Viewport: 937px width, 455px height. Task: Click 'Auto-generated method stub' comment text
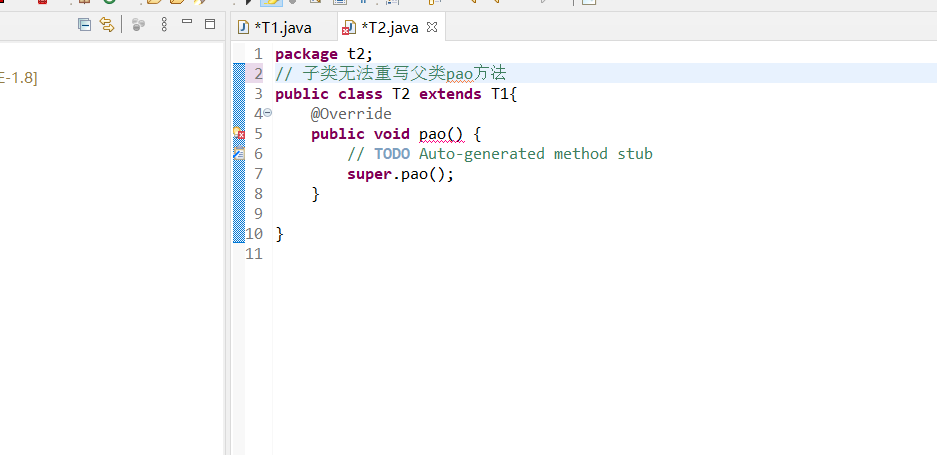point(535,154)
